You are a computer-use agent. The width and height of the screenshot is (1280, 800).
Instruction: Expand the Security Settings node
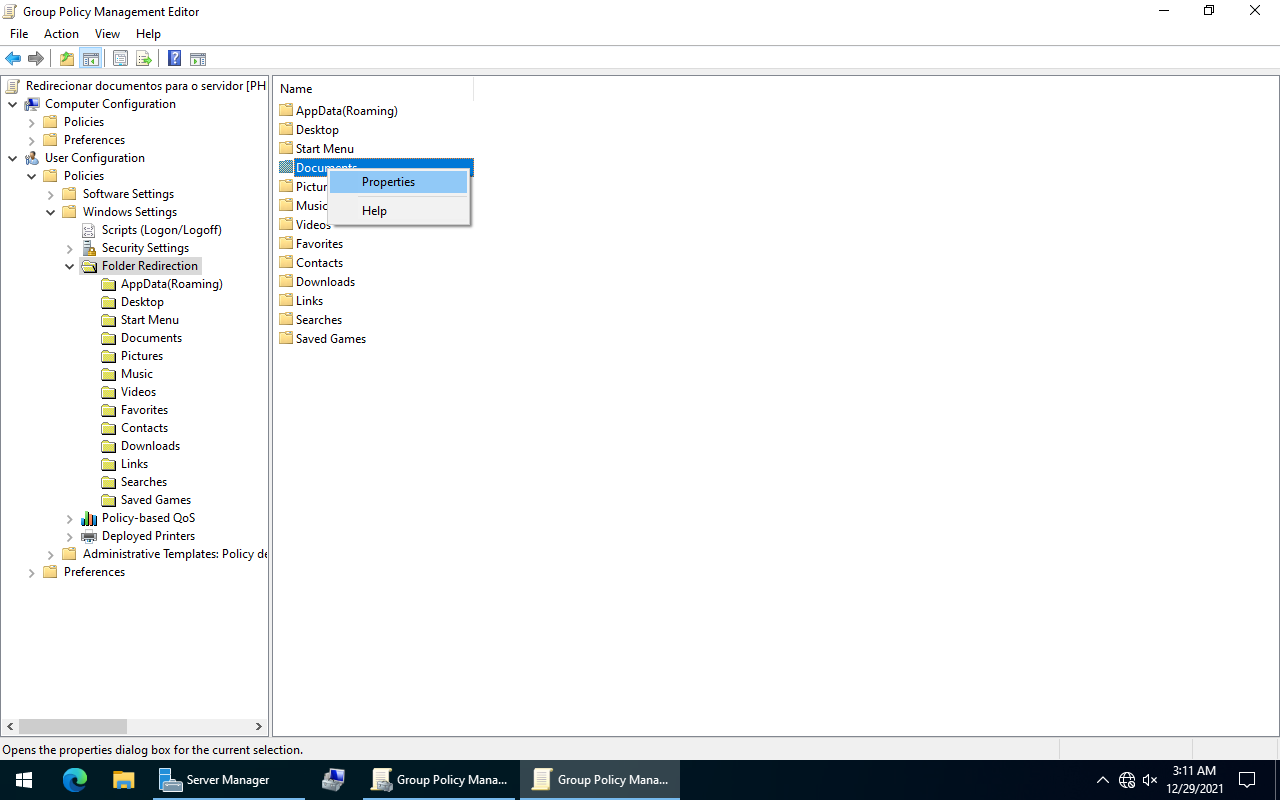pos(69,249)
